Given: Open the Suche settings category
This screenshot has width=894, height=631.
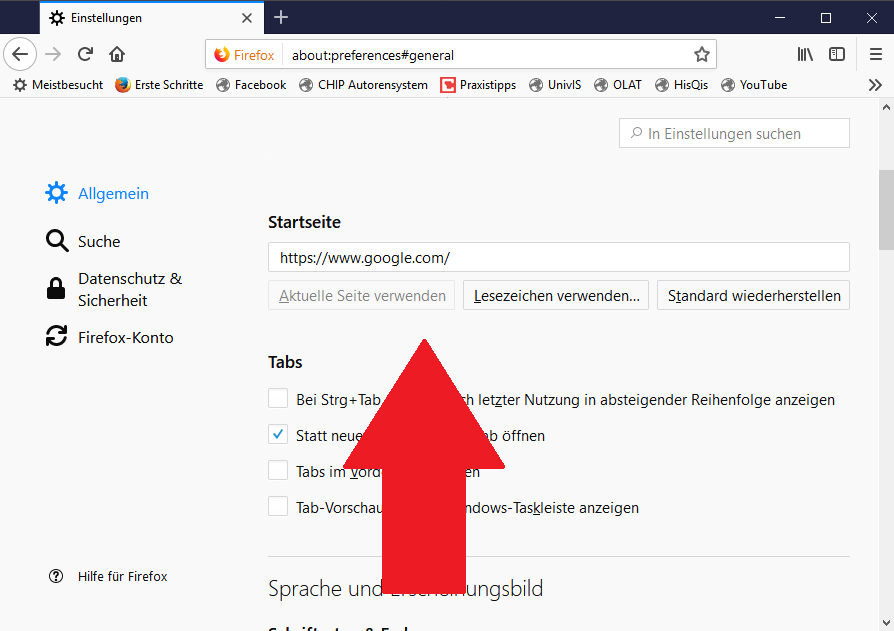Looking at the screenshot, I should click(x=98, y=241).
